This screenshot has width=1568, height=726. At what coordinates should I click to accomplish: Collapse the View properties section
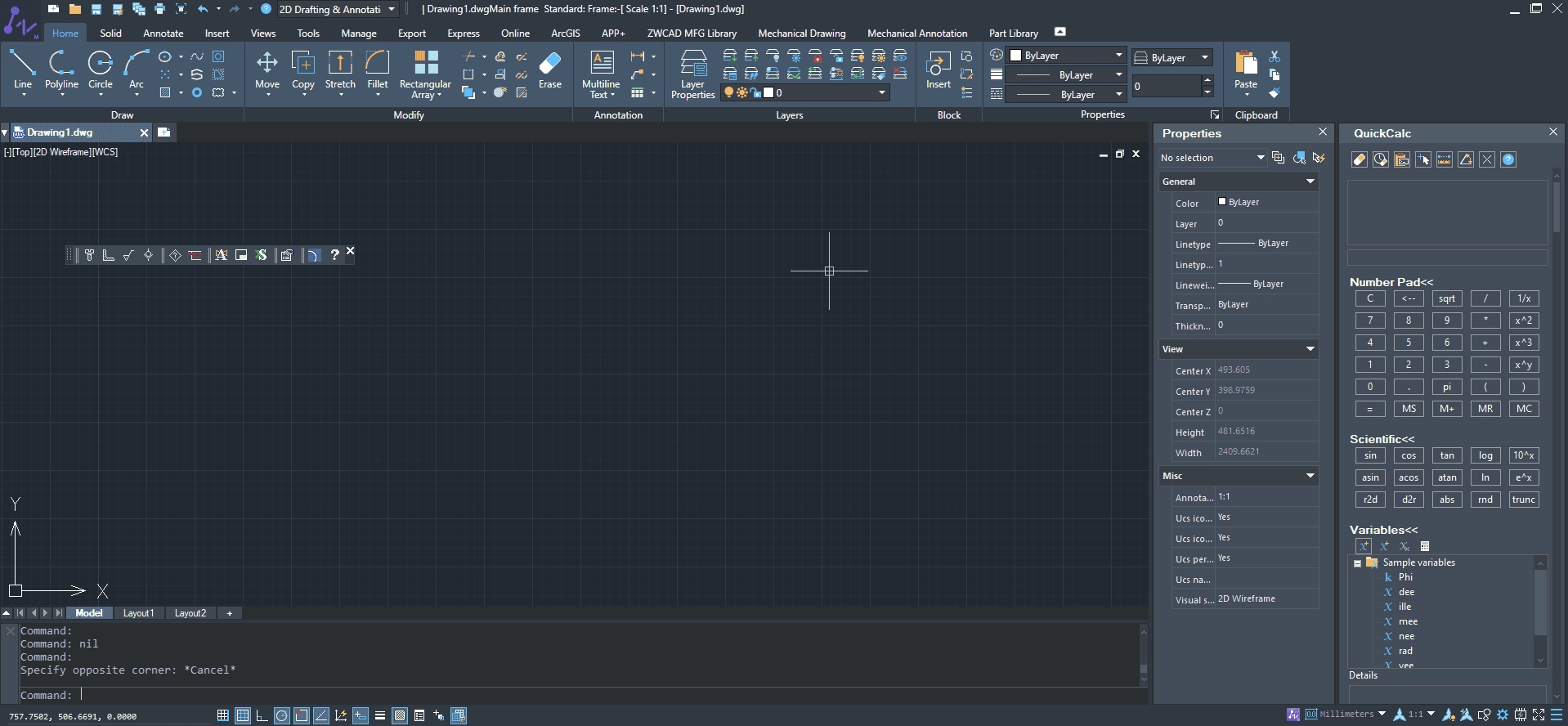click(1310, 349)
